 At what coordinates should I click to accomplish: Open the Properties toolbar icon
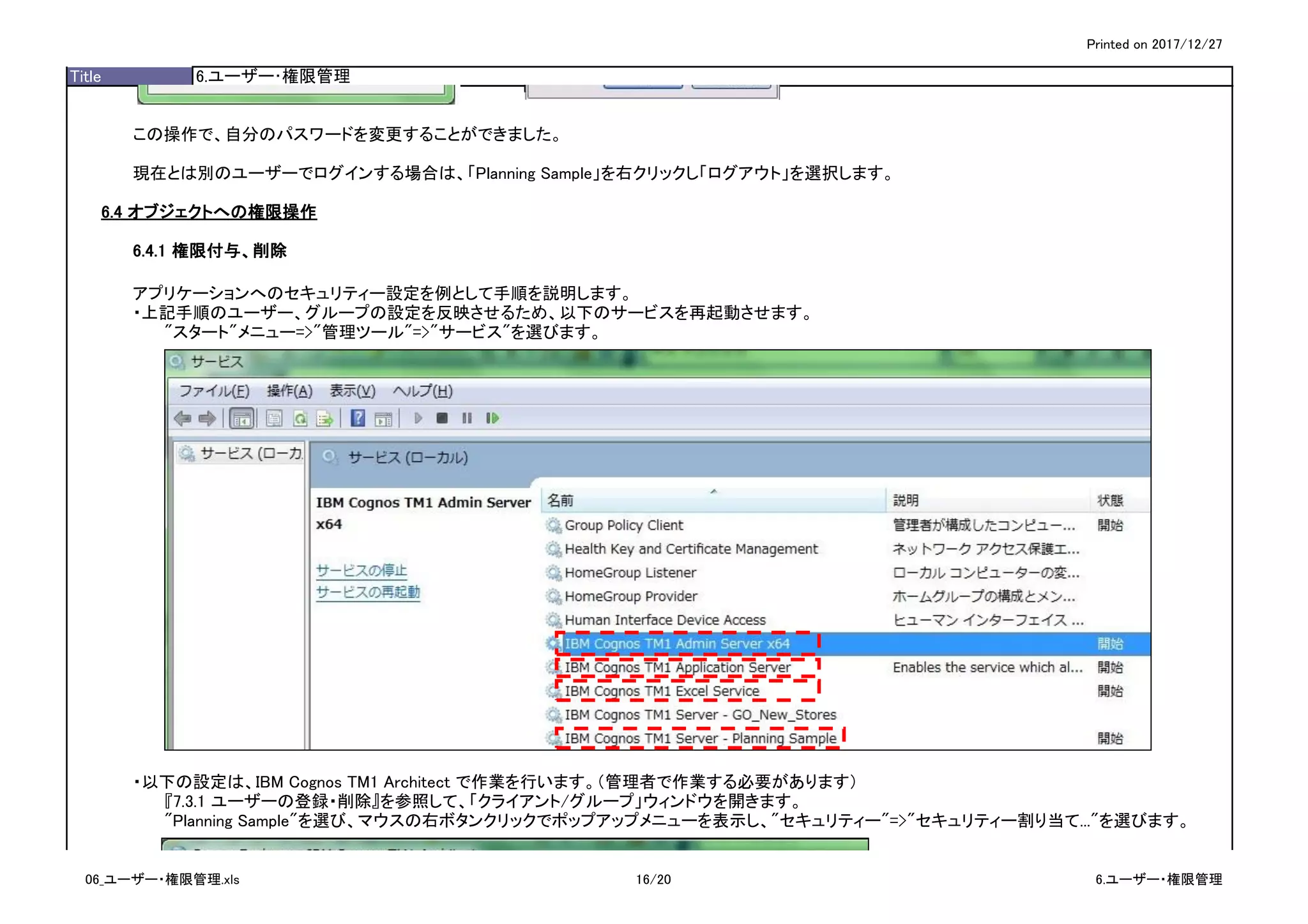pyautogui.click(x=274, y=419)
